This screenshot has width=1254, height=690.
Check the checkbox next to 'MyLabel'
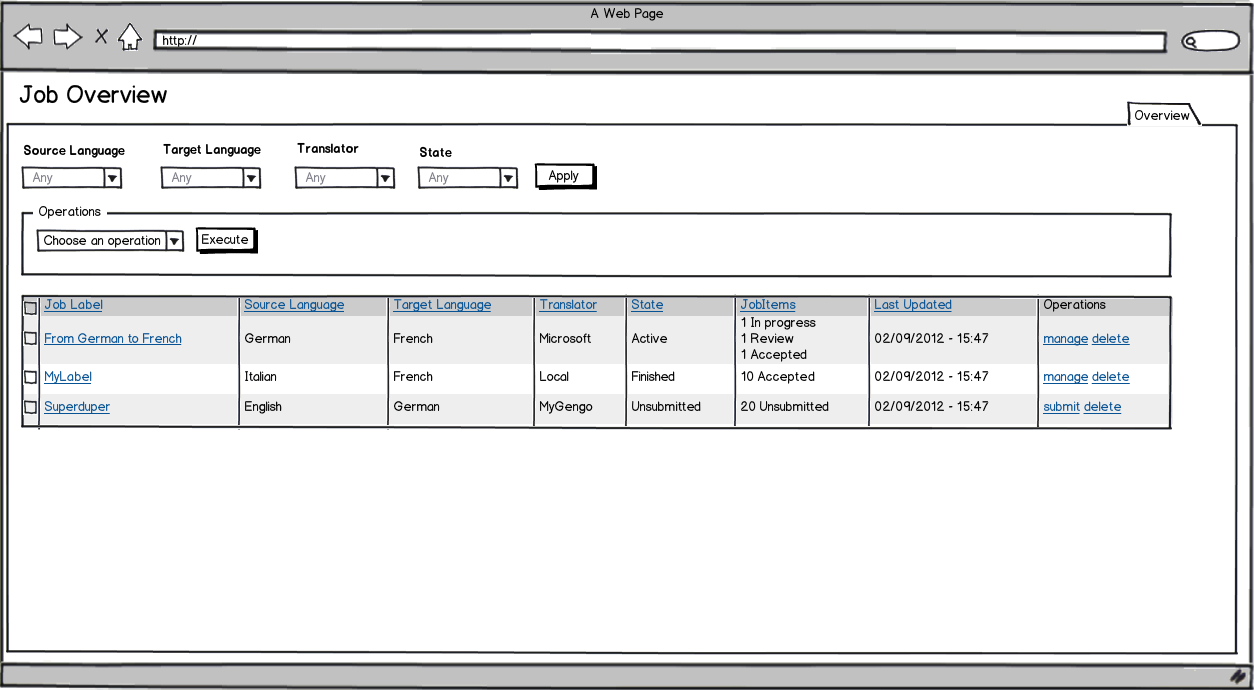click(x=30, y=376)
